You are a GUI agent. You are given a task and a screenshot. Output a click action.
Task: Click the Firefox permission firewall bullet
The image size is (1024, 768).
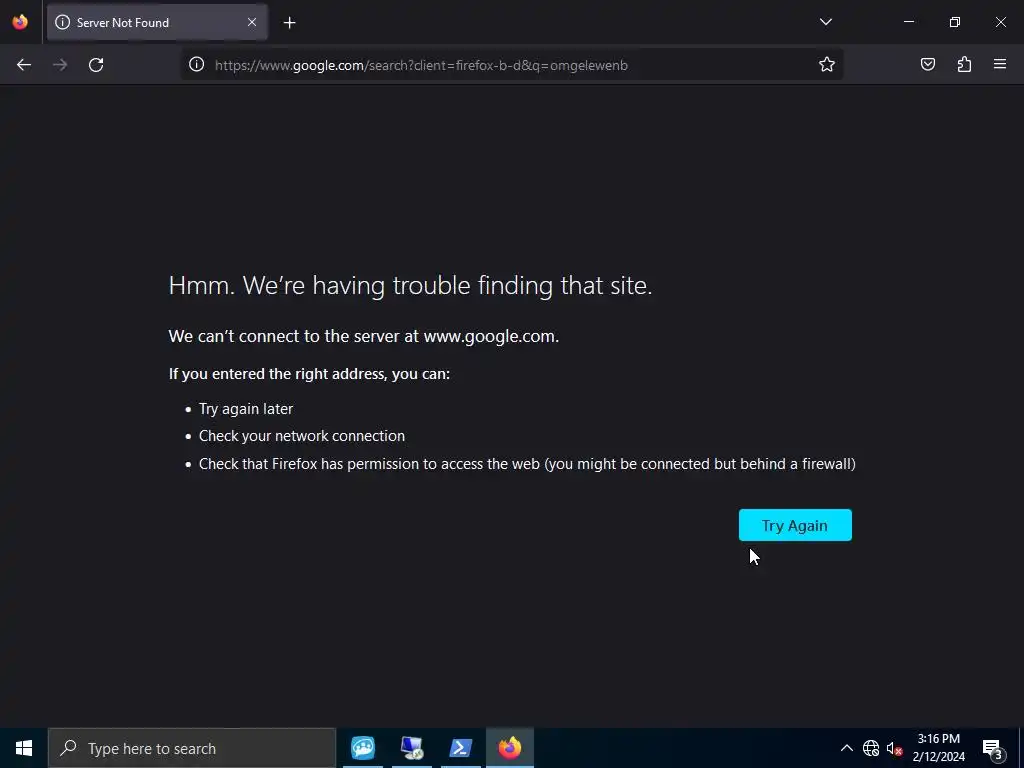[x=527, y=464]
